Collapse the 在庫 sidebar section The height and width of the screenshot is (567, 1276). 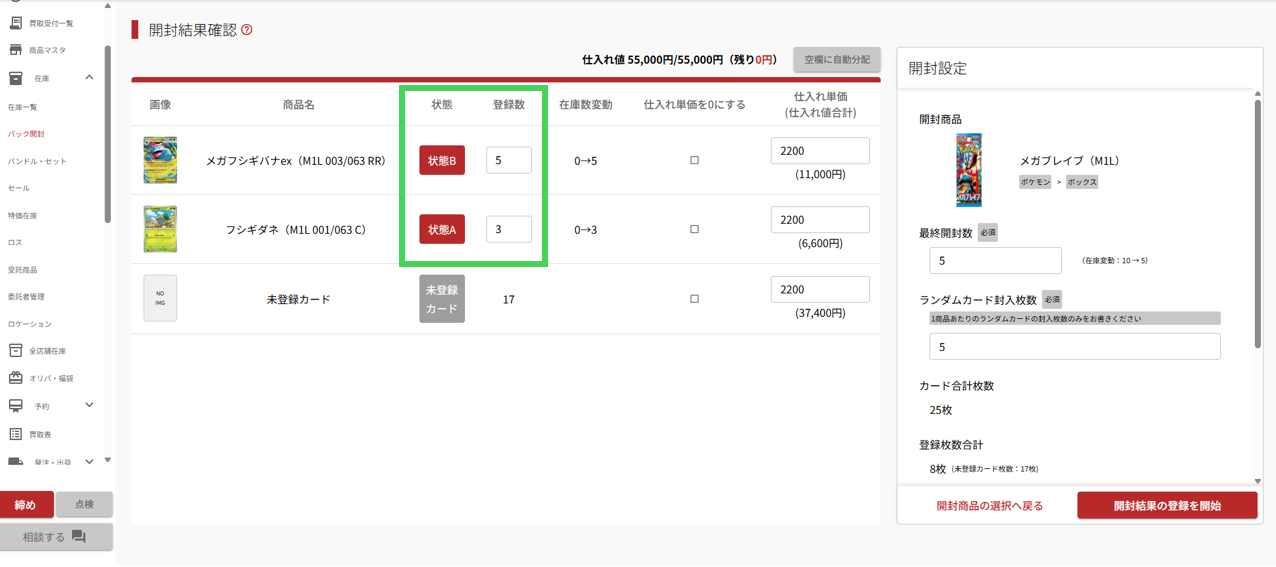[x=89, y=78]
